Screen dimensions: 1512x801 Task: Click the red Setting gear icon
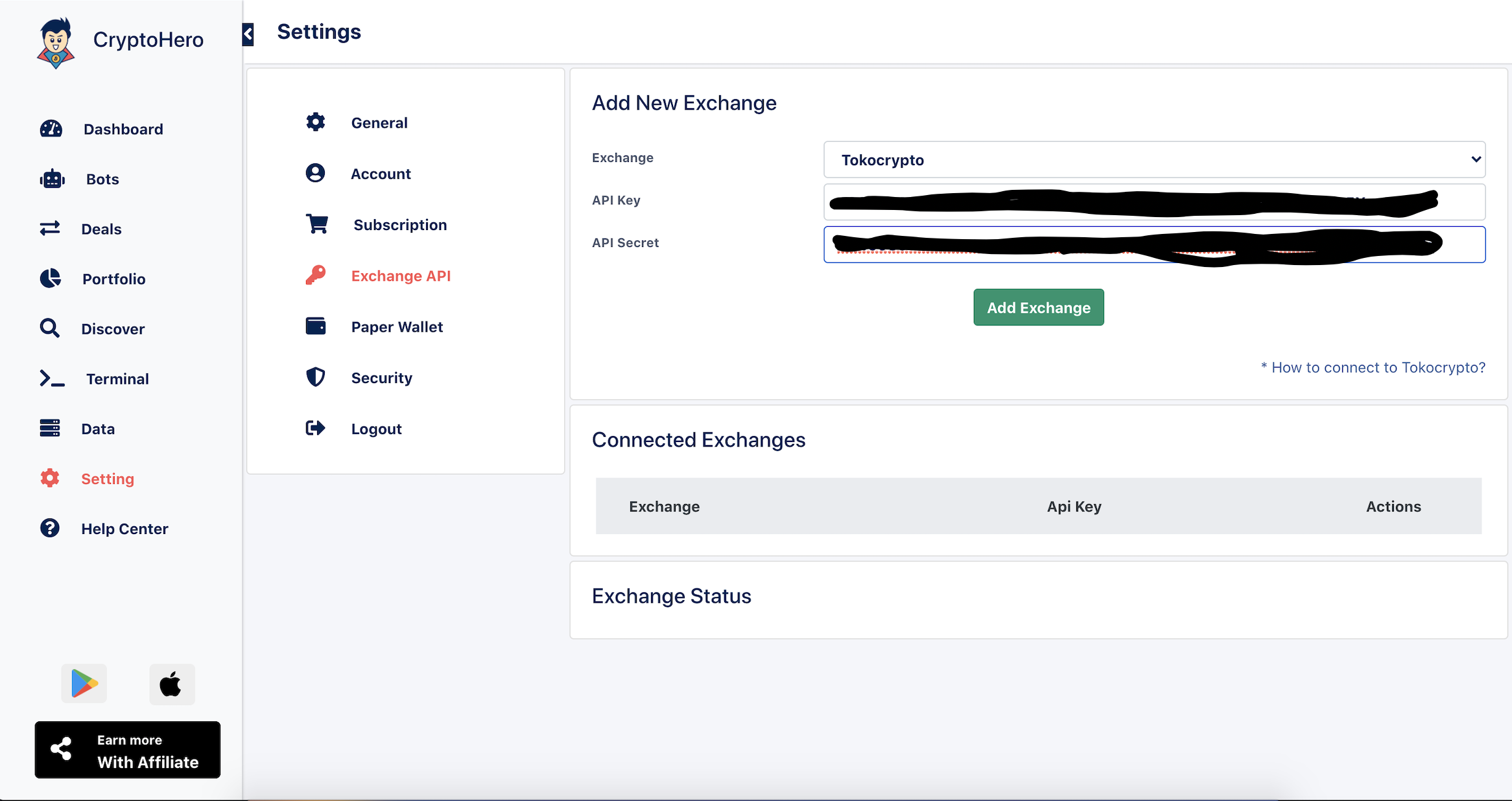coord(50,478)
